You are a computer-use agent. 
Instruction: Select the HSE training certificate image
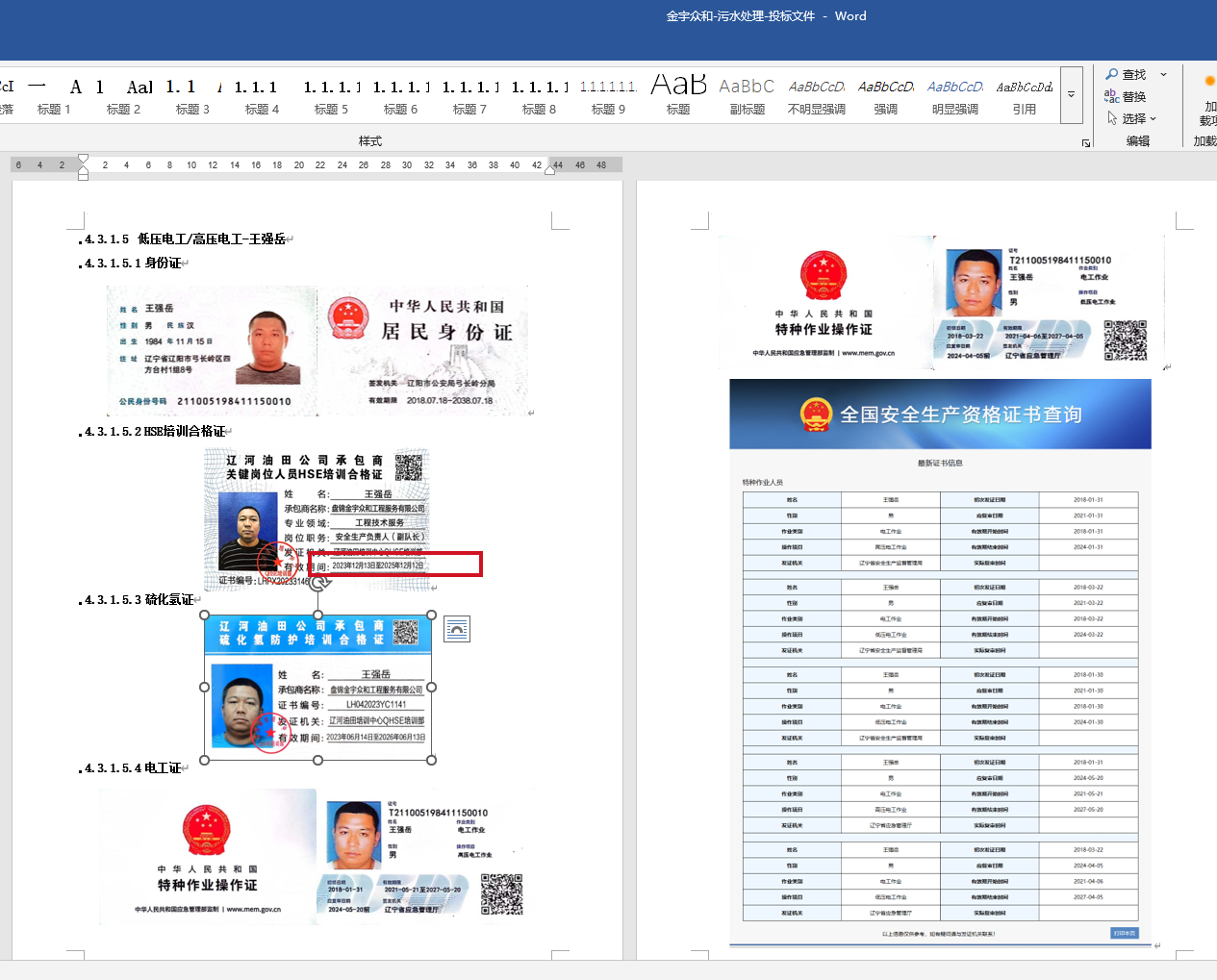317,518
